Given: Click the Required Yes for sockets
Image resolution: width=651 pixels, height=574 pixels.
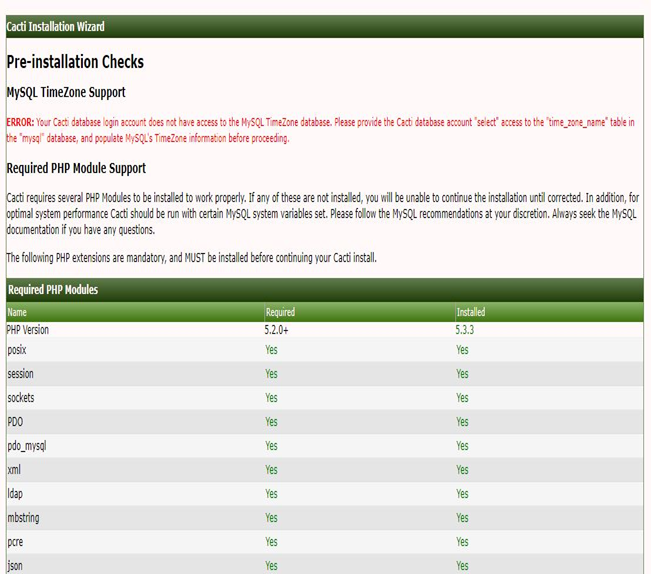Looking at the screenshot, I should pyautogui.click(x=272, y=398).
